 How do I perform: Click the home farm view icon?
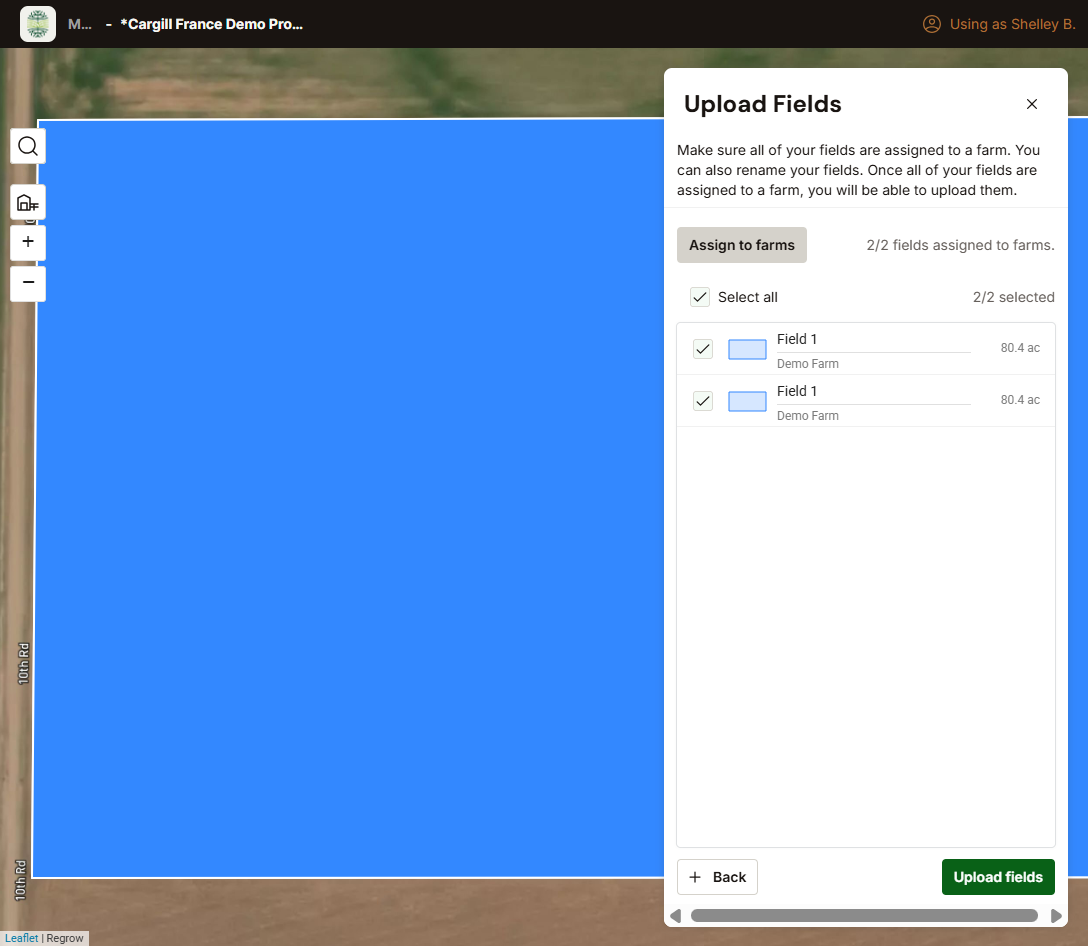coord(27,202)
